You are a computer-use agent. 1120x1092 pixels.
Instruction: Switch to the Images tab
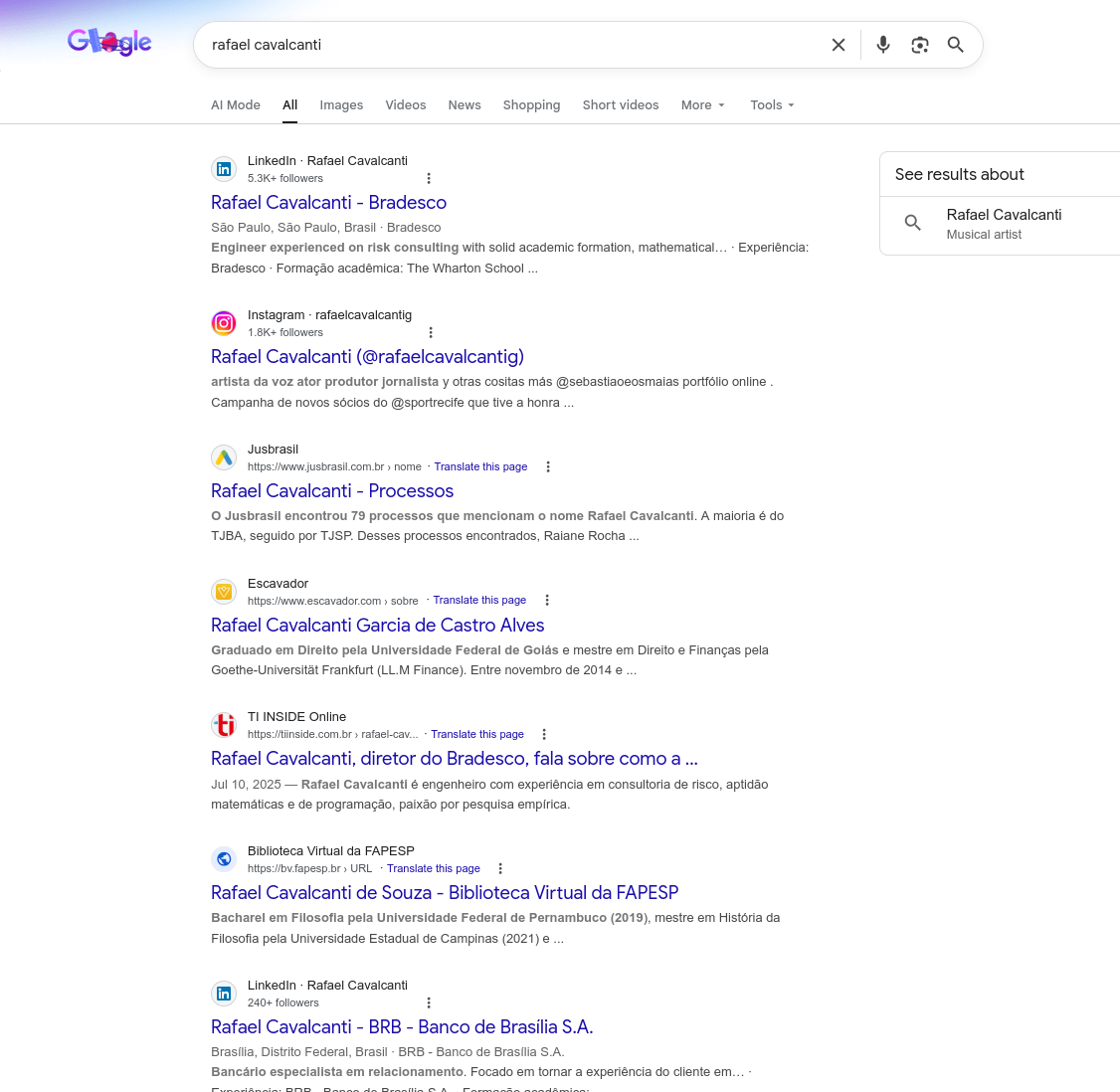point(341,104)
